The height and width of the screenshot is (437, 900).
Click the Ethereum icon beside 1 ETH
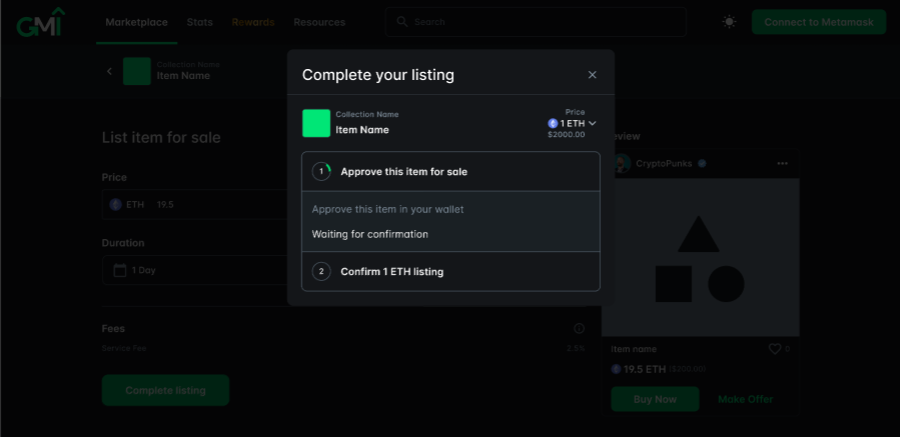(x=553, y=123)
